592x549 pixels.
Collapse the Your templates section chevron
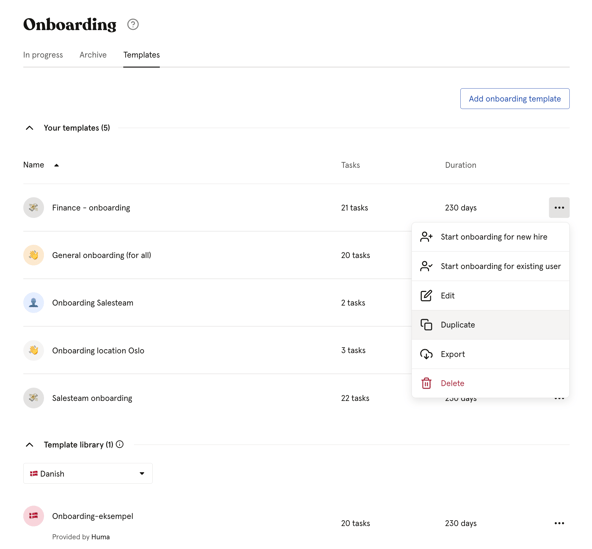[29, 128]
